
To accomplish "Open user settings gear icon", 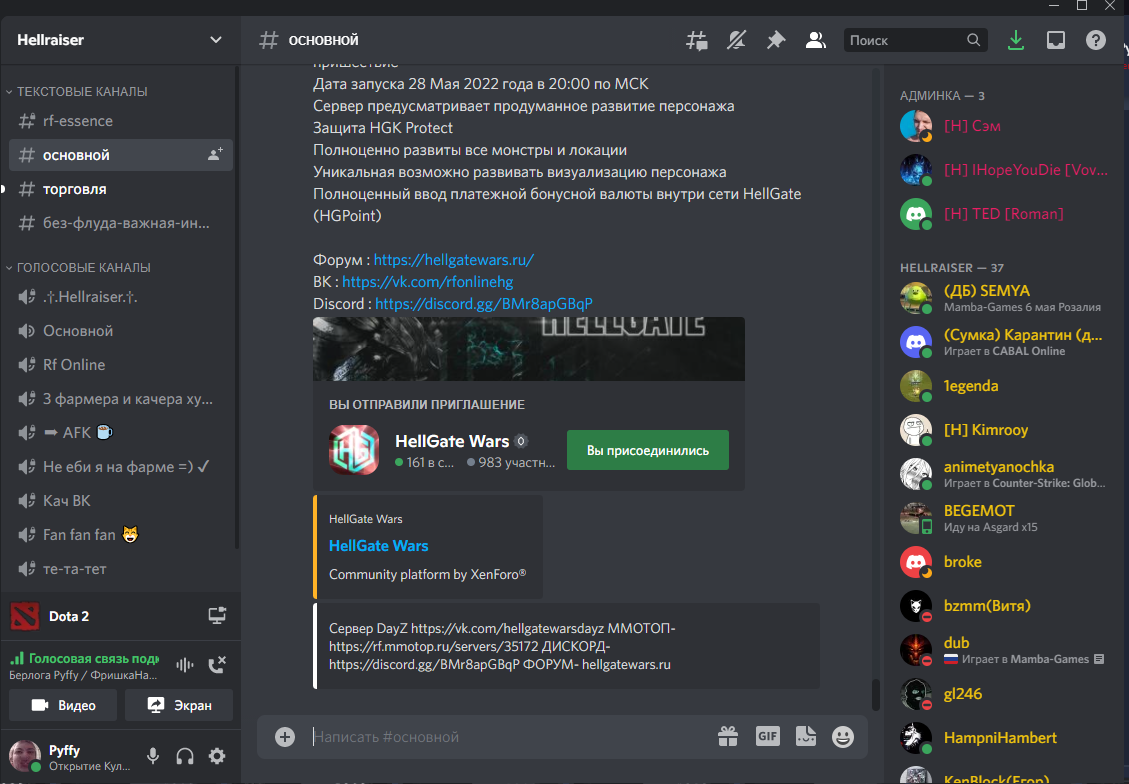I will click(217, 755).
